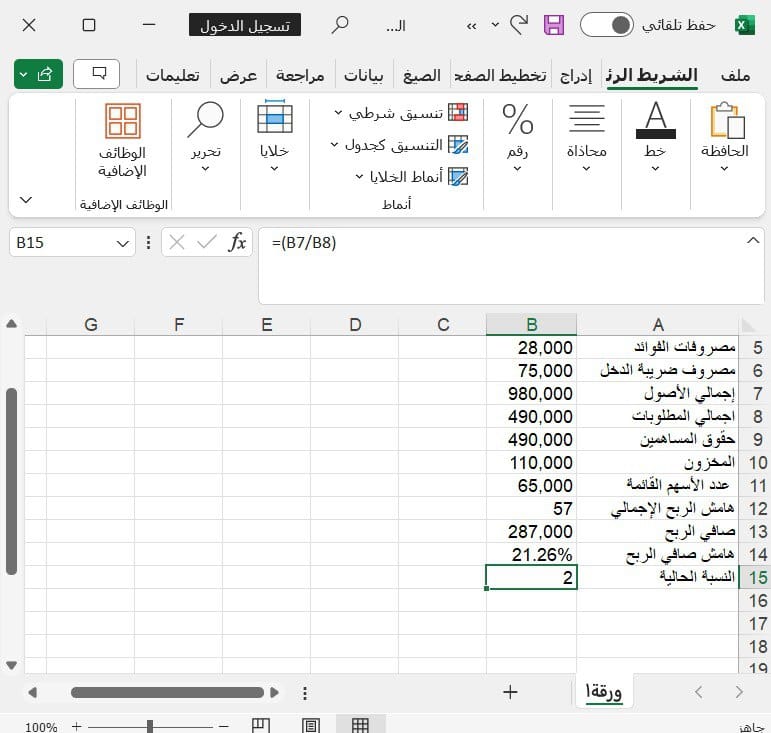Add a new sheet with plus button
Screen dimensions: 771x733
coord(510,692)
